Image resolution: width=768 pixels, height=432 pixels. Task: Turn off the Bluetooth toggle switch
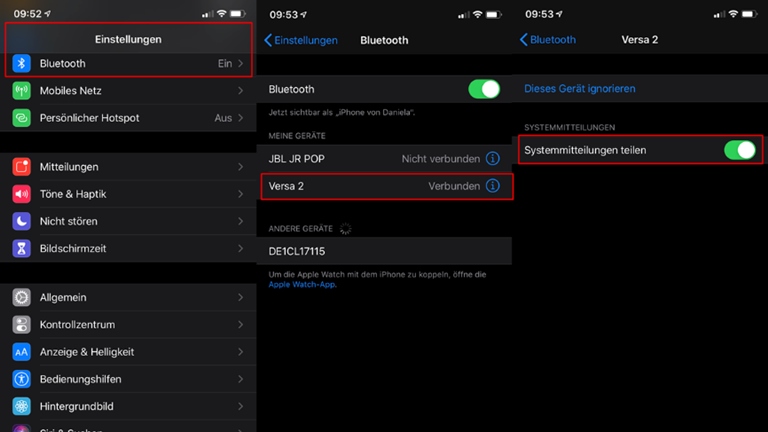484,89
